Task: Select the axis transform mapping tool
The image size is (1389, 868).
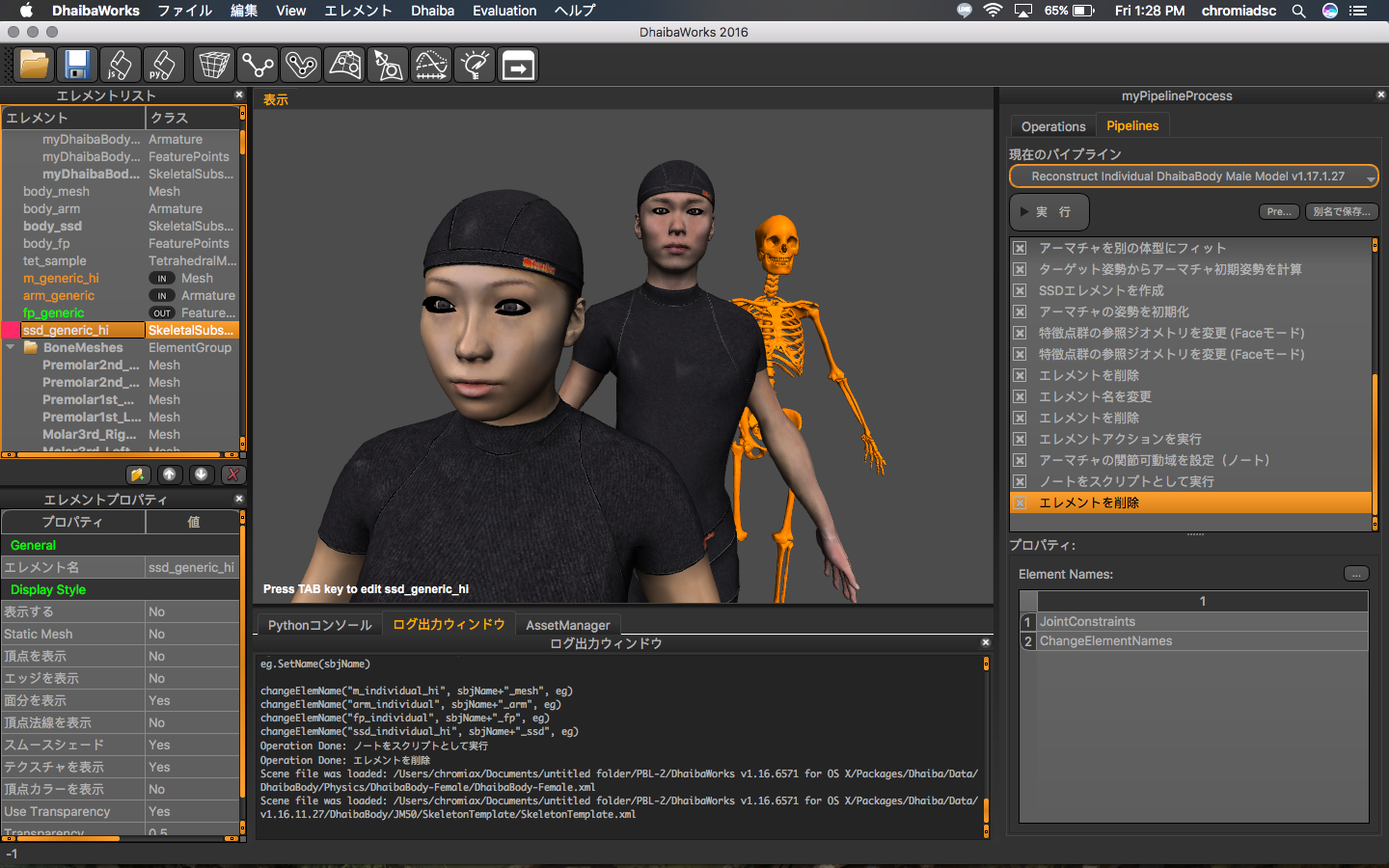Action: tap(388, 66)
